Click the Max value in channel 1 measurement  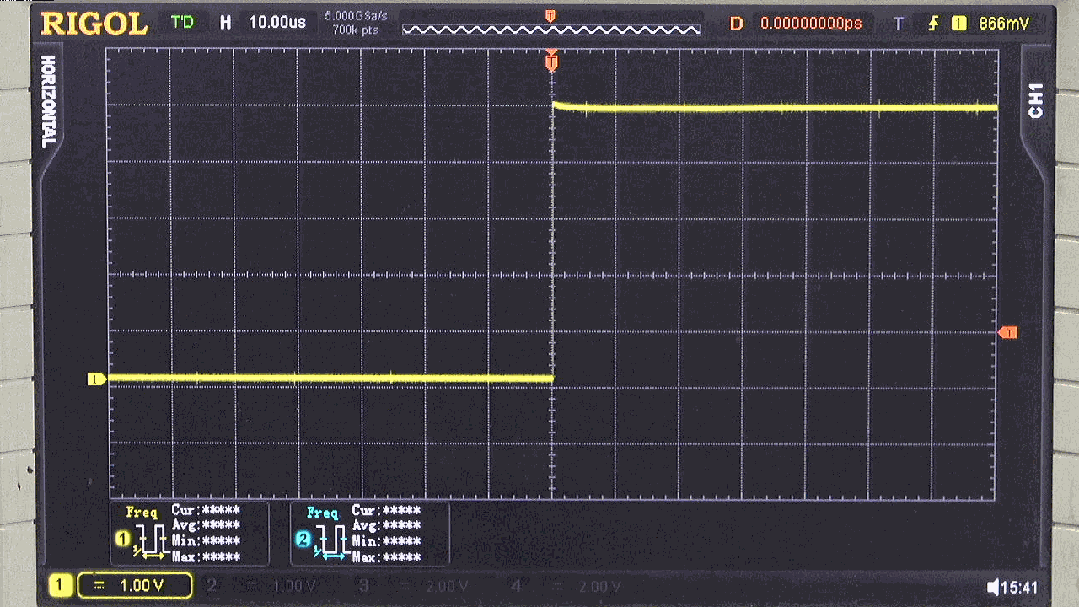point(221,556)
